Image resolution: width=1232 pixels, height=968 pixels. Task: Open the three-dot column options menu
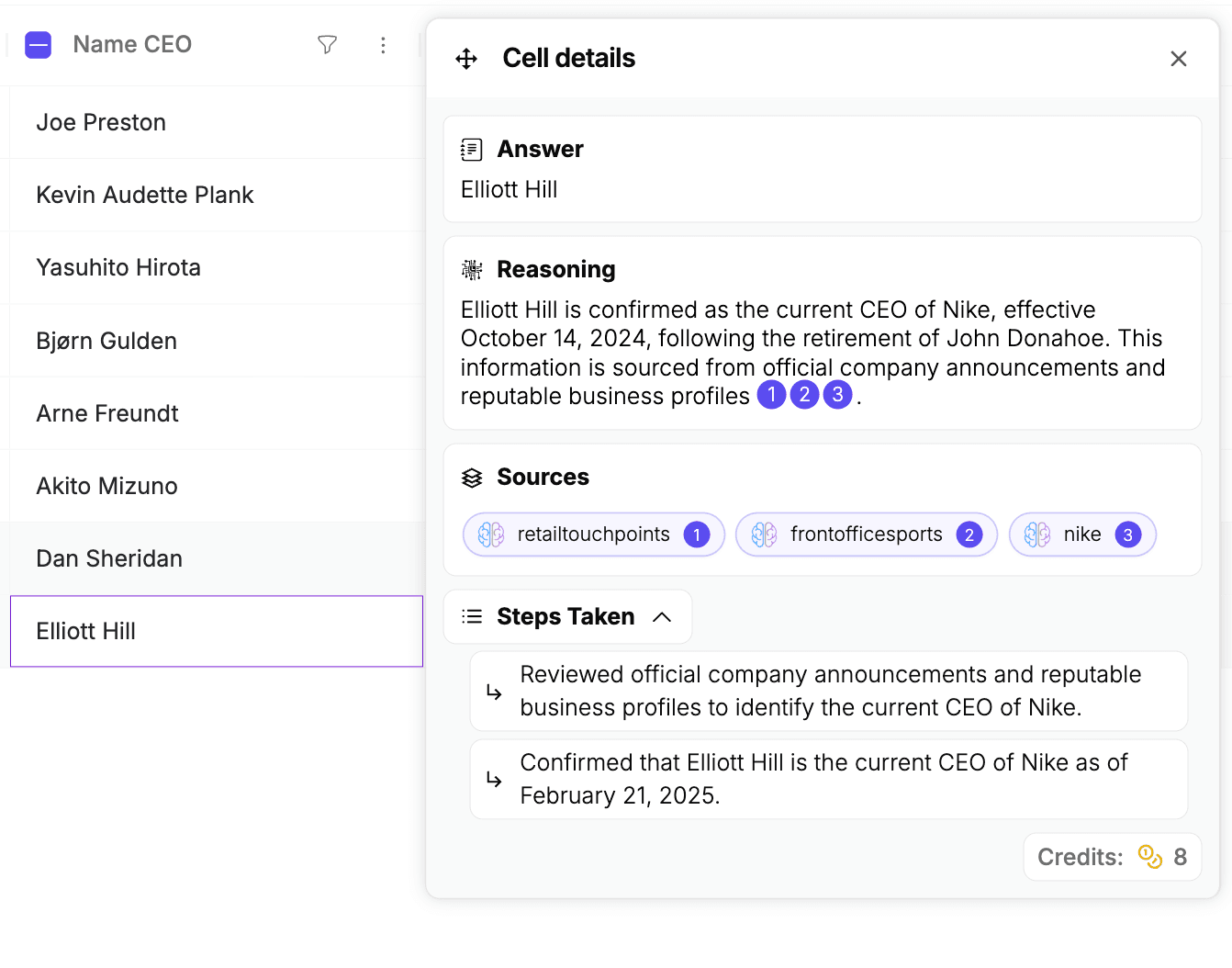(x=383, y=45)
